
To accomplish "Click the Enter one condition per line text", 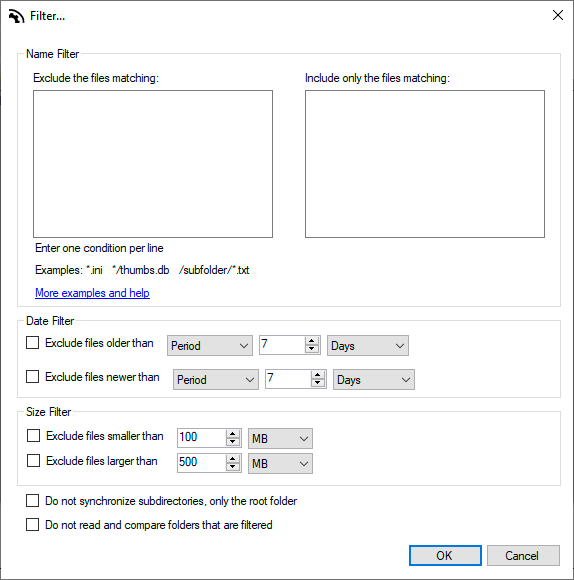I will [99, 248].
